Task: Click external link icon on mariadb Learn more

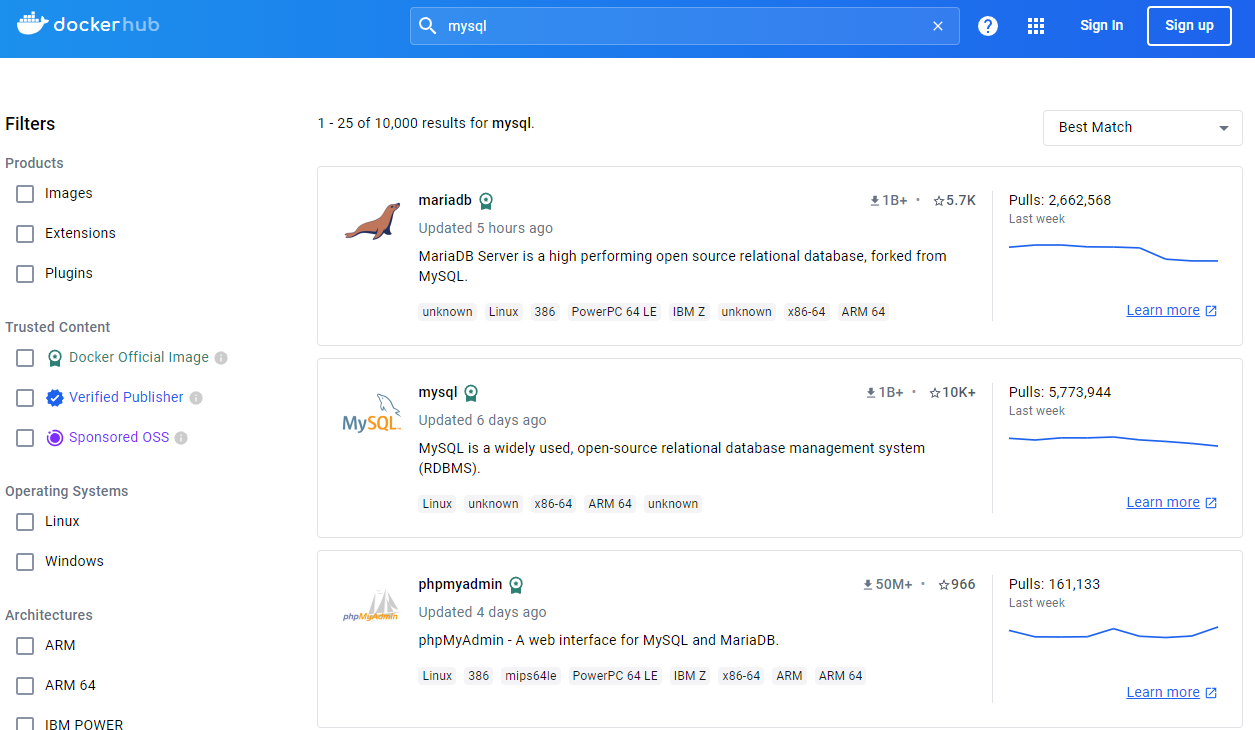Action: [x=1211, y=311]
